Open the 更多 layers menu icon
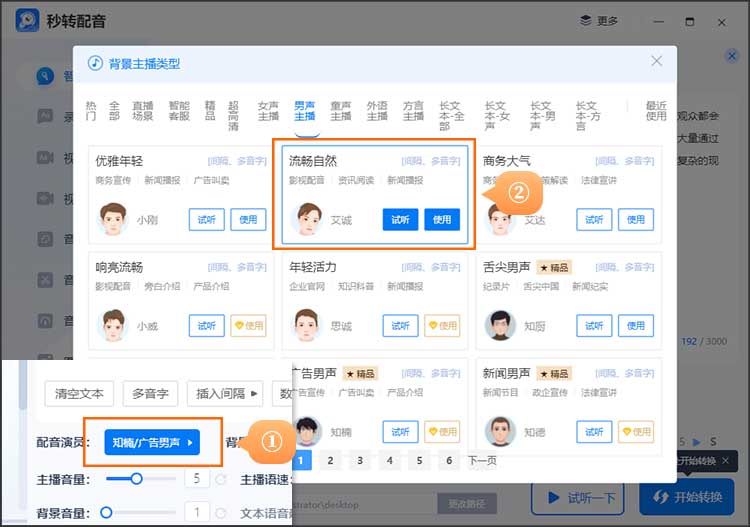Viewport: 750px width, 527px height. point(586,21)
